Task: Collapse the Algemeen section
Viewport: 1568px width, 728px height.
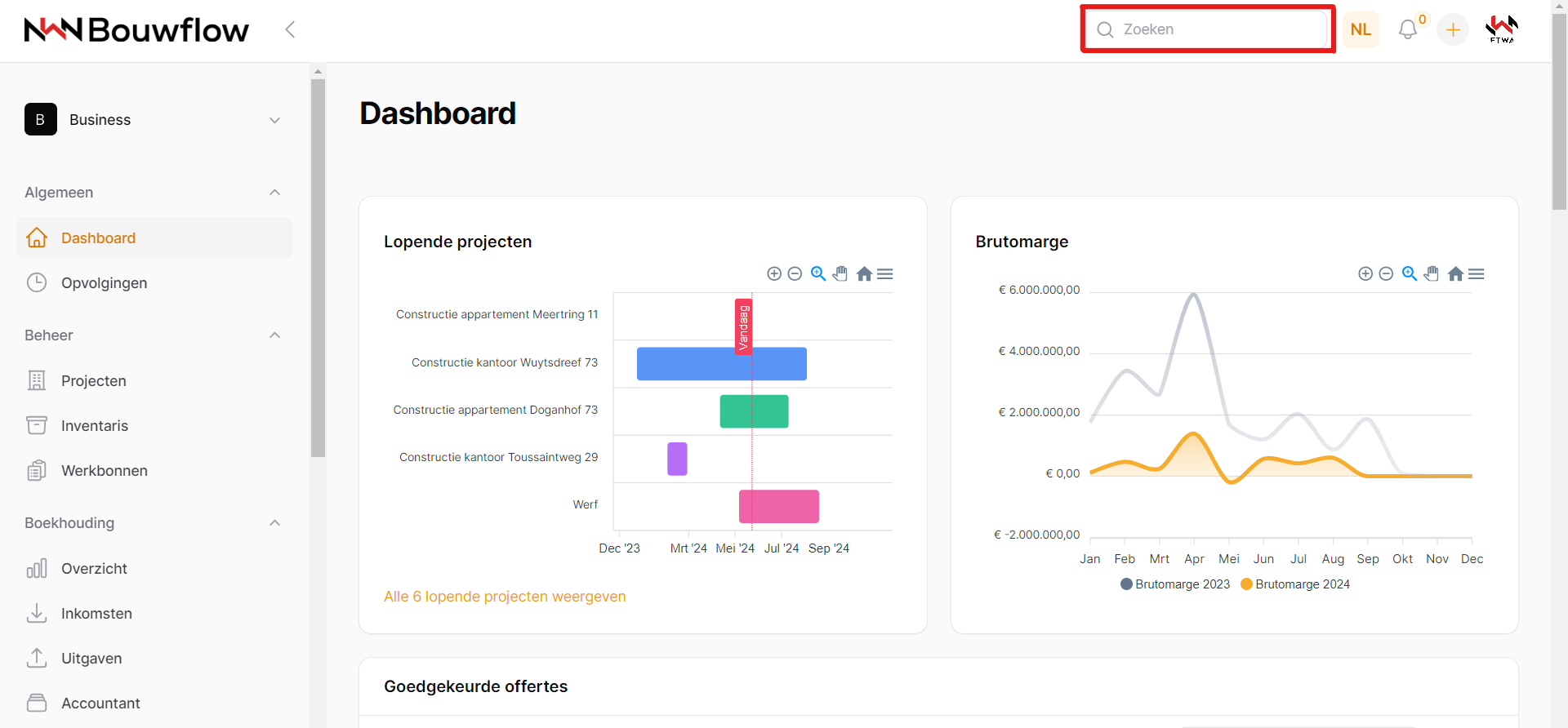Action: (274, 193)
